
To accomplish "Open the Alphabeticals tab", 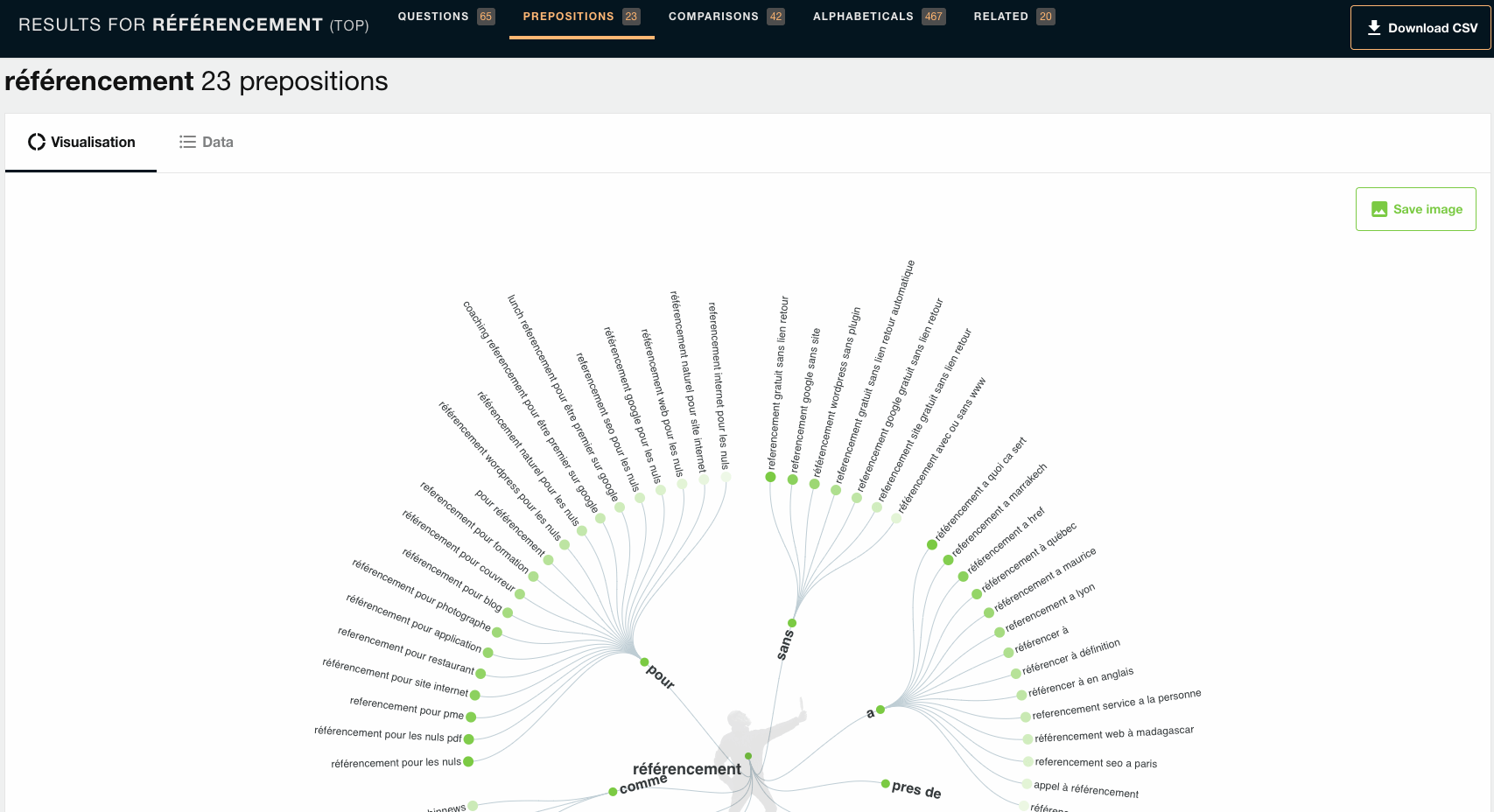I will coord(878,17).
